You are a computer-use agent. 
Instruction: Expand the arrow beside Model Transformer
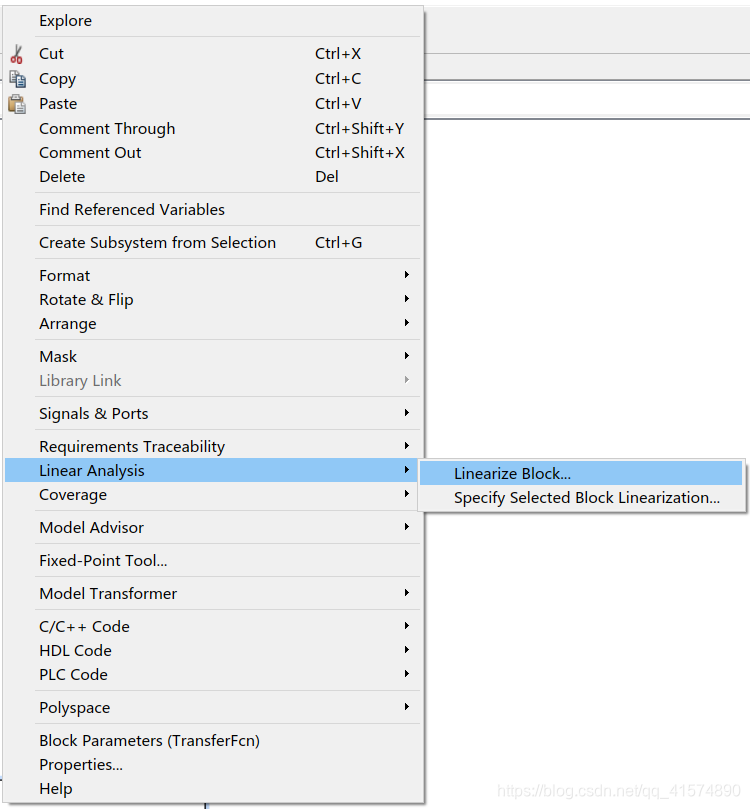[407, 593]
